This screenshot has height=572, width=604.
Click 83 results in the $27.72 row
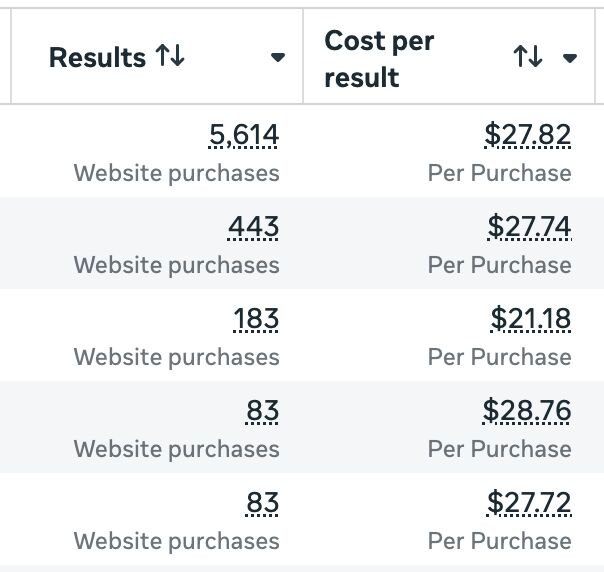(262, 503)
